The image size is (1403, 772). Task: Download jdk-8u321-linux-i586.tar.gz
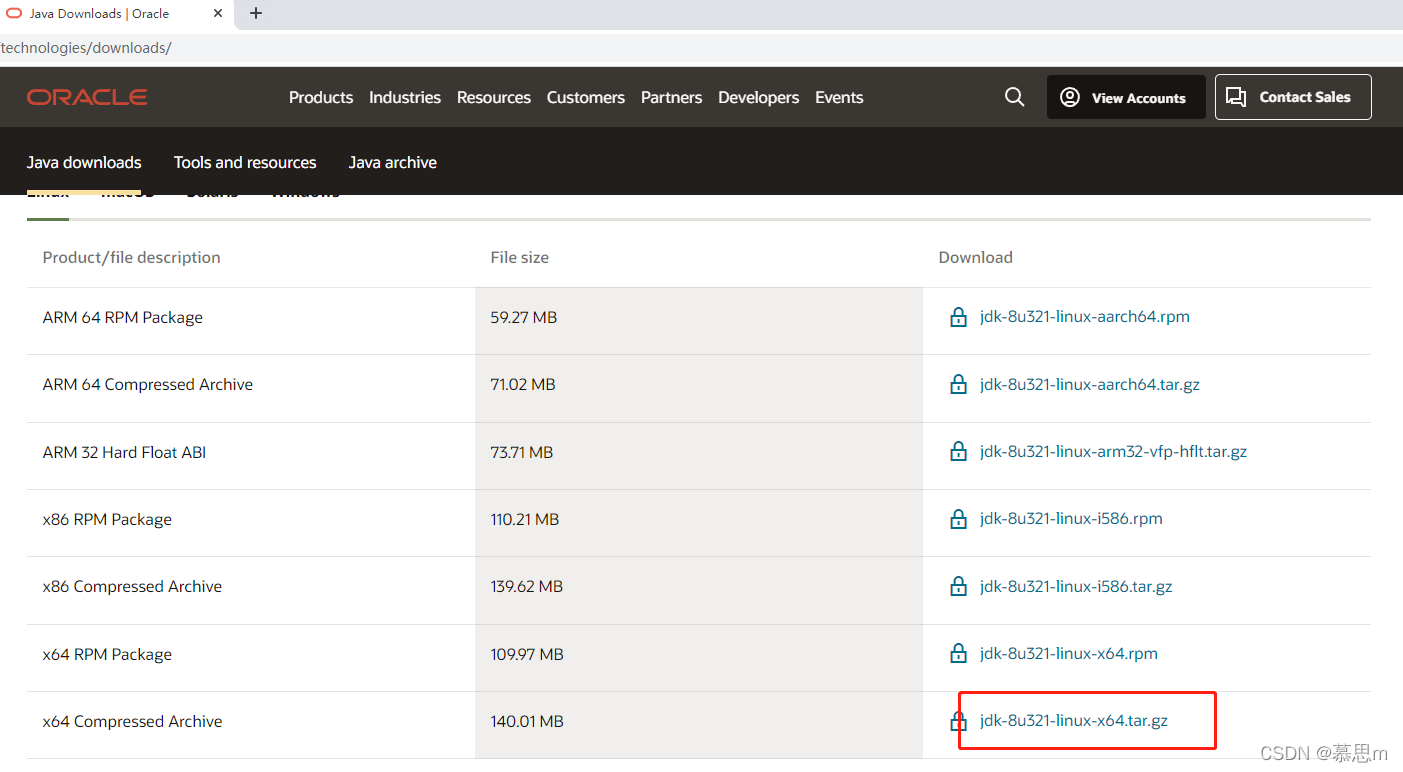tap(1076, 586)
